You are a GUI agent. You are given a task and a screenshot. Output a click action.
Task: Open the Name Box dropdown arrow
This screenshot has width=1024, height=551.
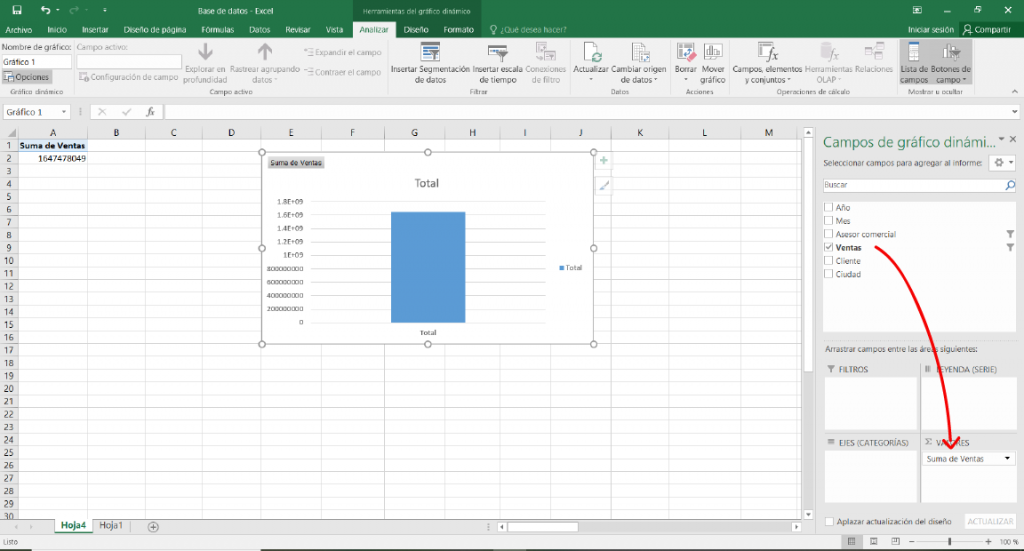click(63, 112)
